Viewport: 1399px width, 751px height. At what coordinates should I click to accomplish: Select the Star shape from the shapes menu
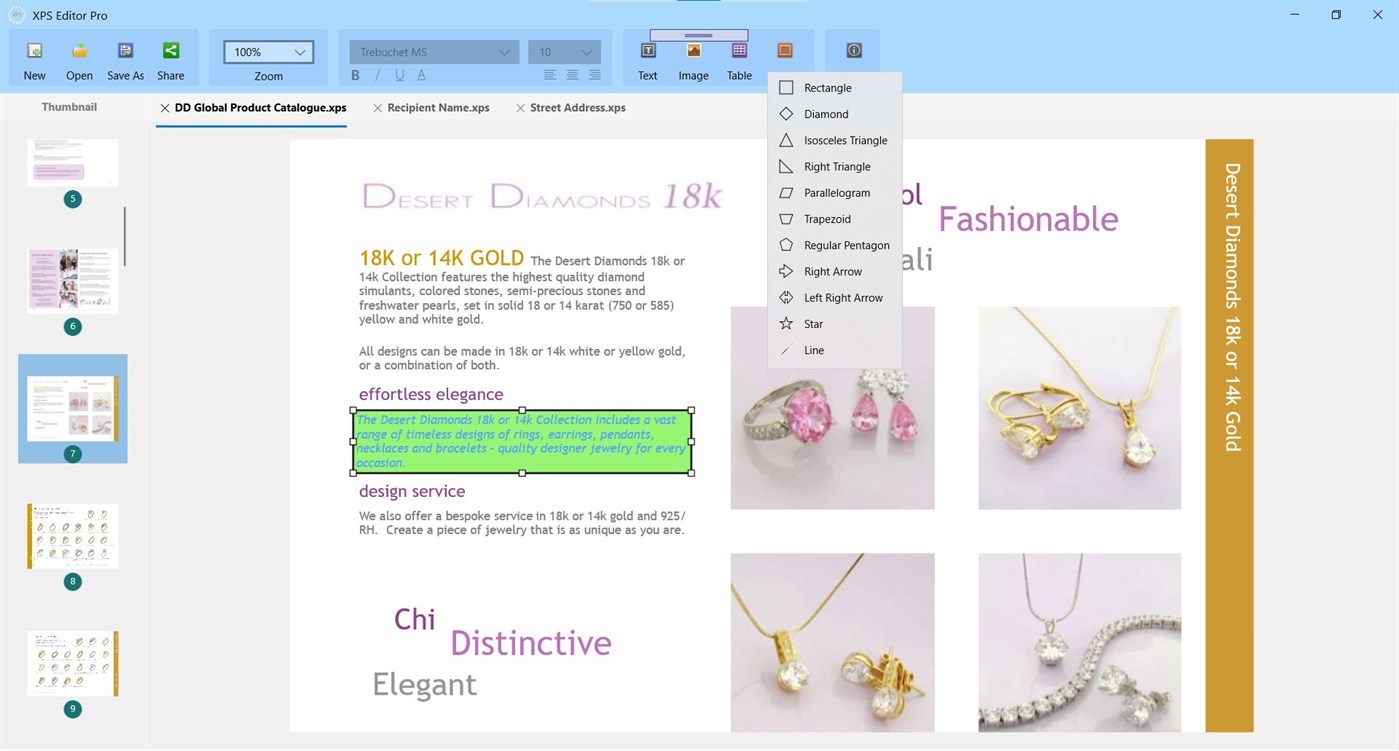pos(812,323)
